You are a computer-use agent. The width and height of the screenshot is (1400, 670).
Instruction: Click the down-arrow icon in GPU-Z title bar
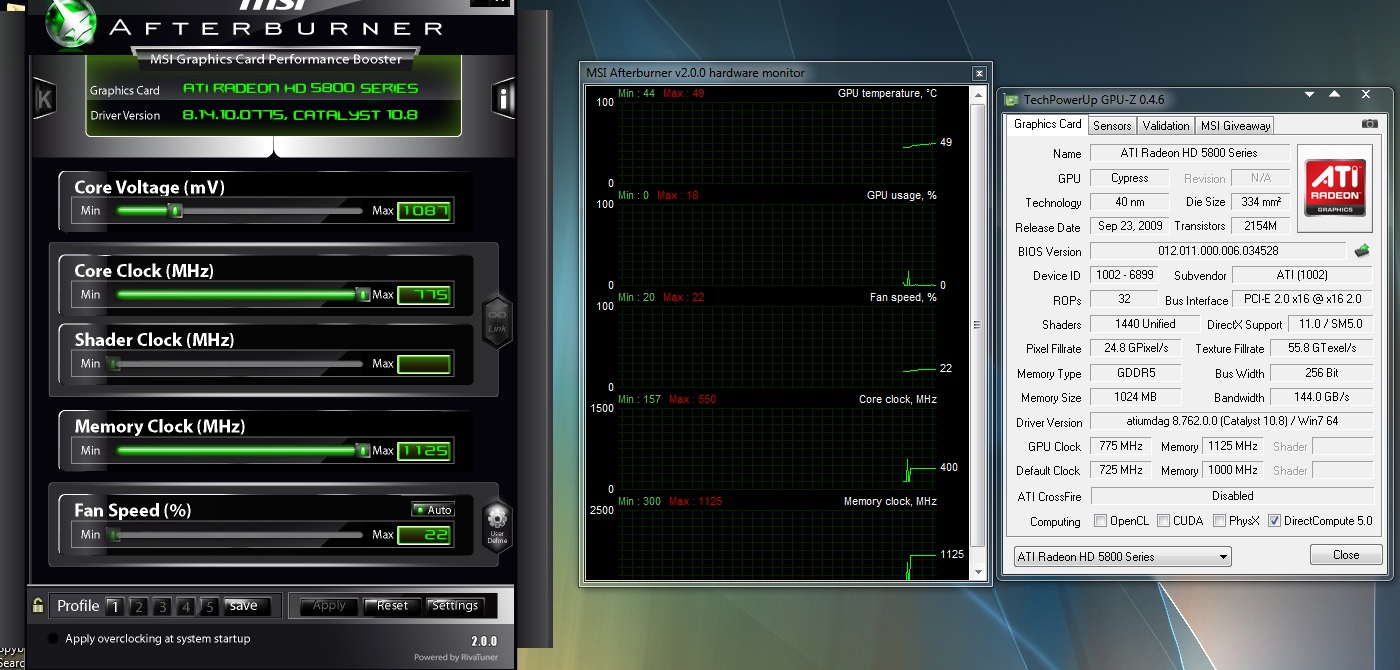[x=1309, y=94]
